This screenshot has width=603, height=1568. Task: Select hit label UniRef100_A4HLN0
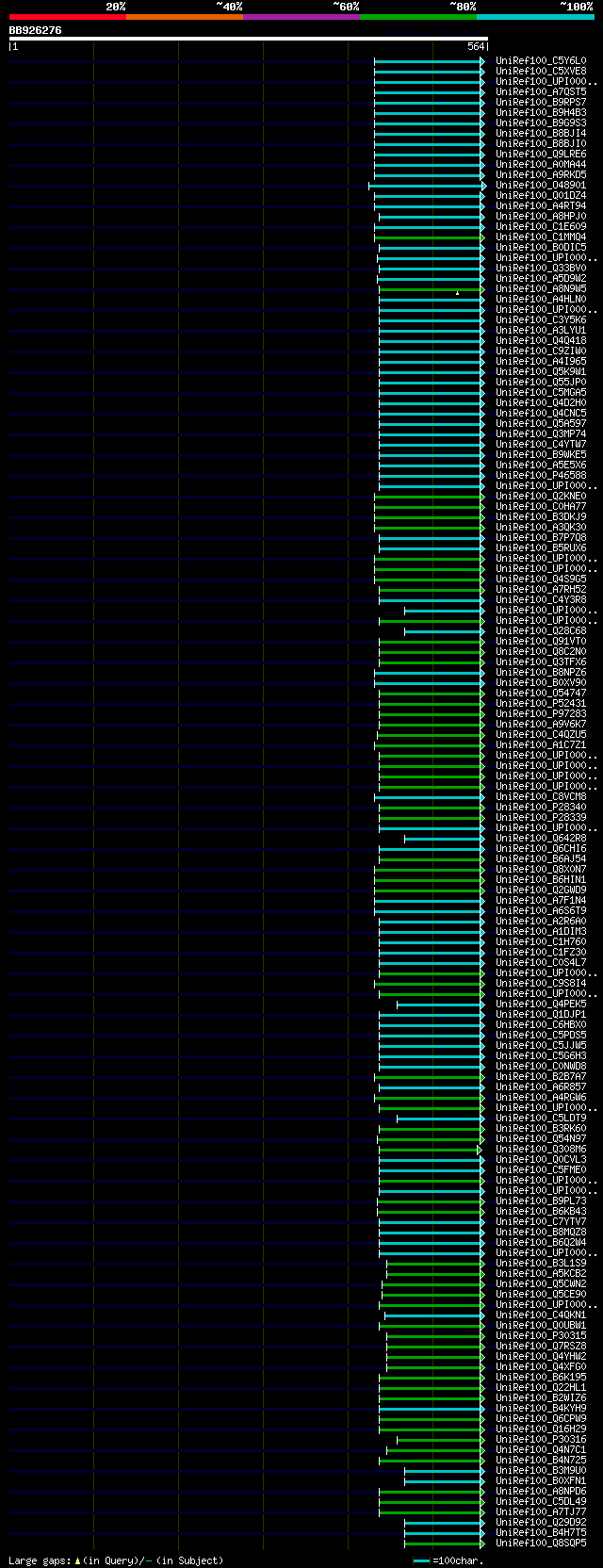pyautogui.click(x=541, y=299)
